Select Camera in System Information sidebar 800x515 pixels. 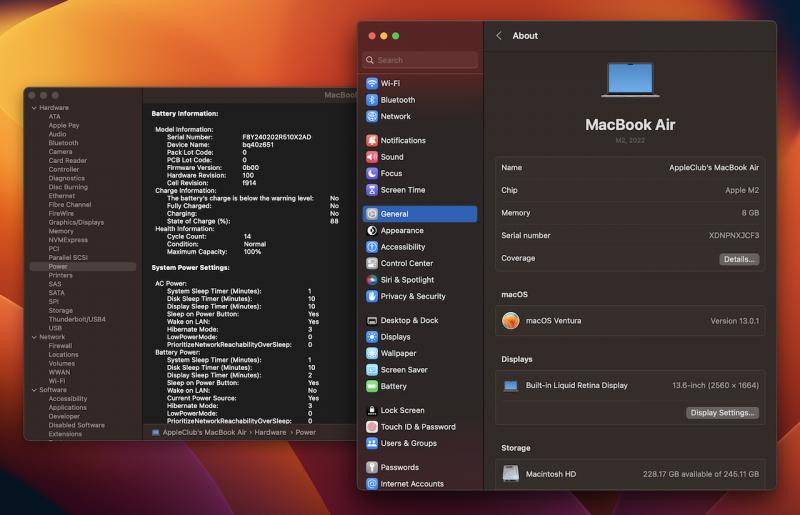[60, 152]
